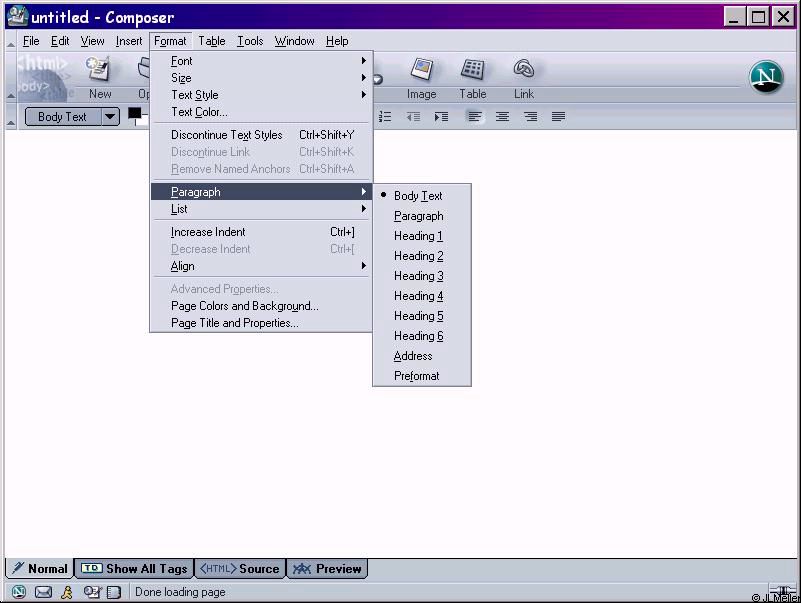Open the Insert menu
This screenshot has height=603, width=801.
coord(129,41)
